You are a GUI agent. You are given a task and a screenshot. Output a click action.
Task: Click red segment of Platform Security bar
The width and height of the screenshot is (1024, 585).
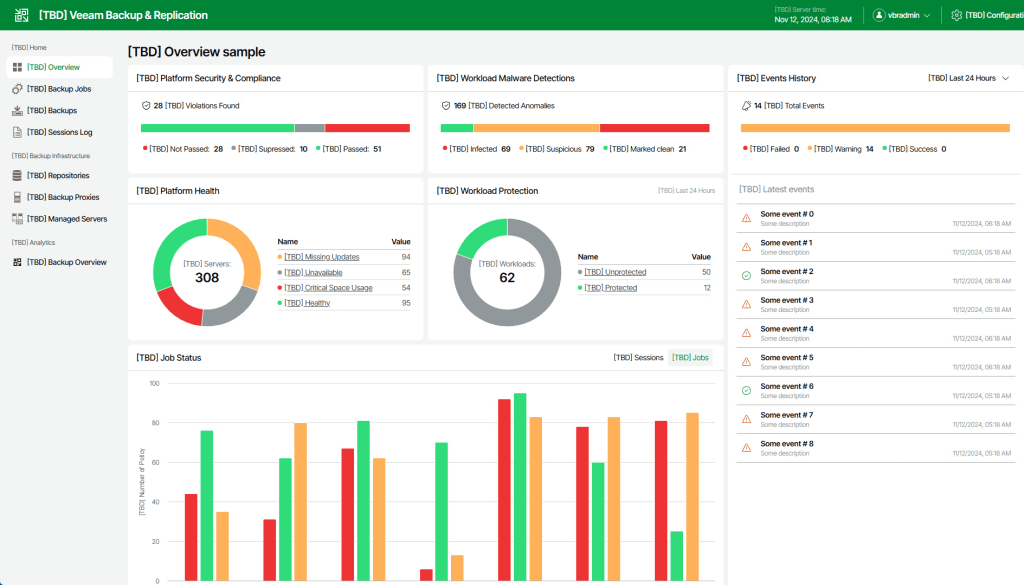coord(367,128)
